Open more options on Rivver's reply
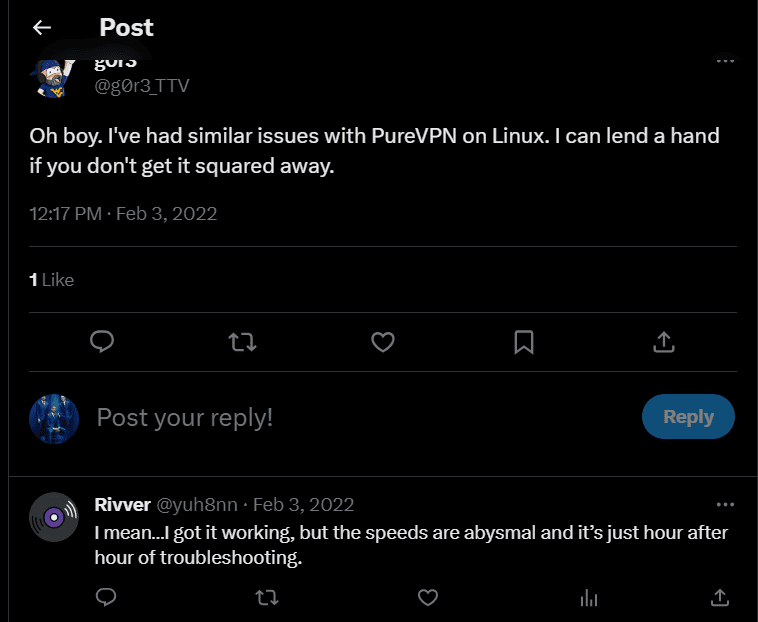 click(726, 504)
